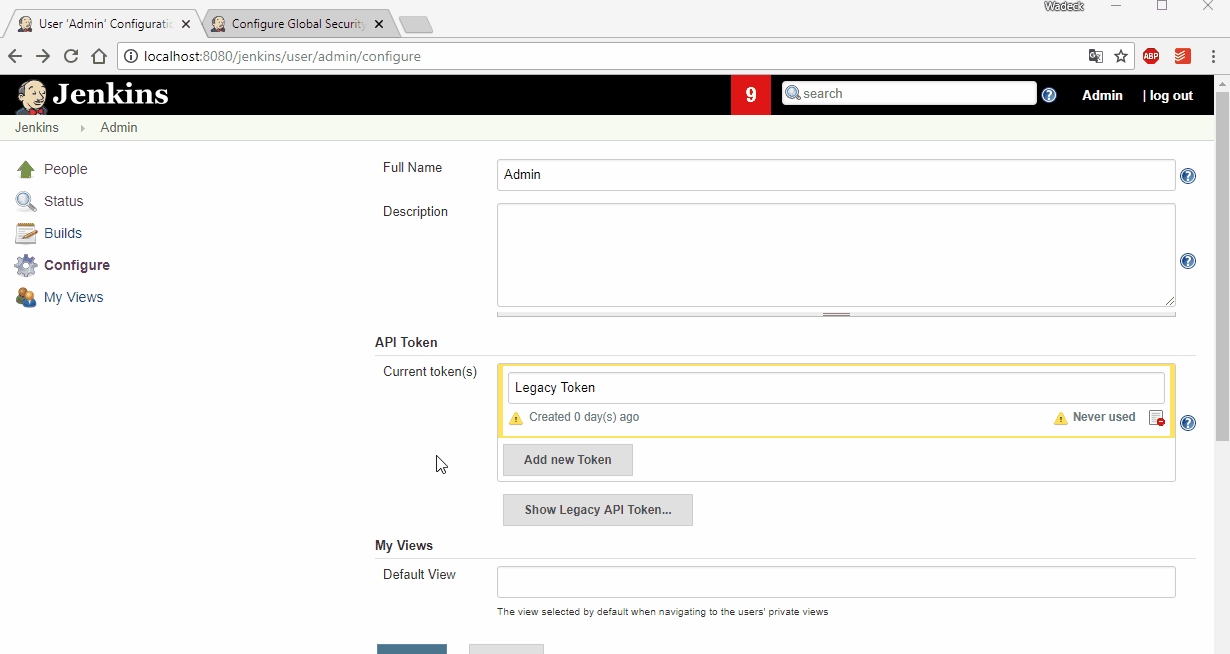Open the Status magnifier icon
Viewport: 1230px width, 654px height.
pos(26,201)
